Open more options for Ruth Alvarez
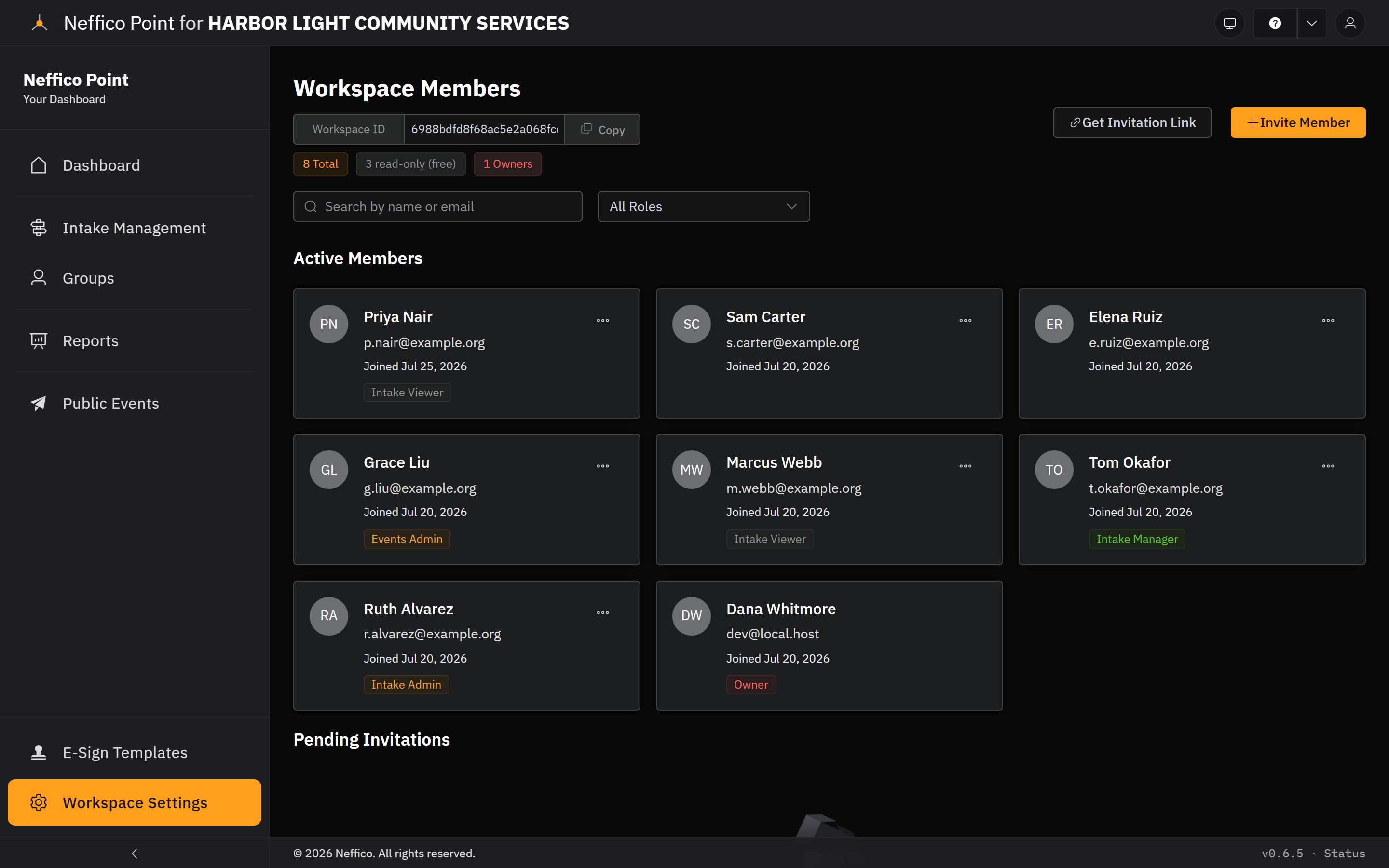The image size is (1389, 868). [x=603, y=612]
